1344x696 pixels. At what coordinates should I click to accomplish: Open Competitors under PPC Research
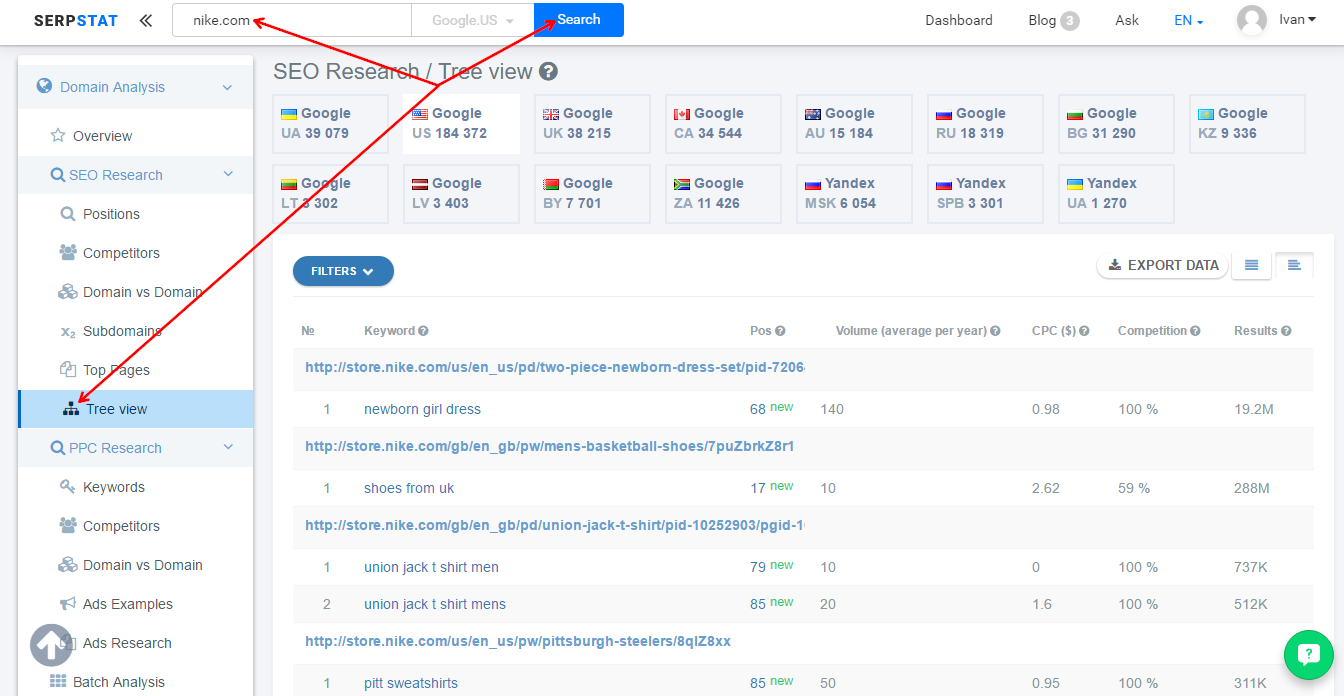121,526
